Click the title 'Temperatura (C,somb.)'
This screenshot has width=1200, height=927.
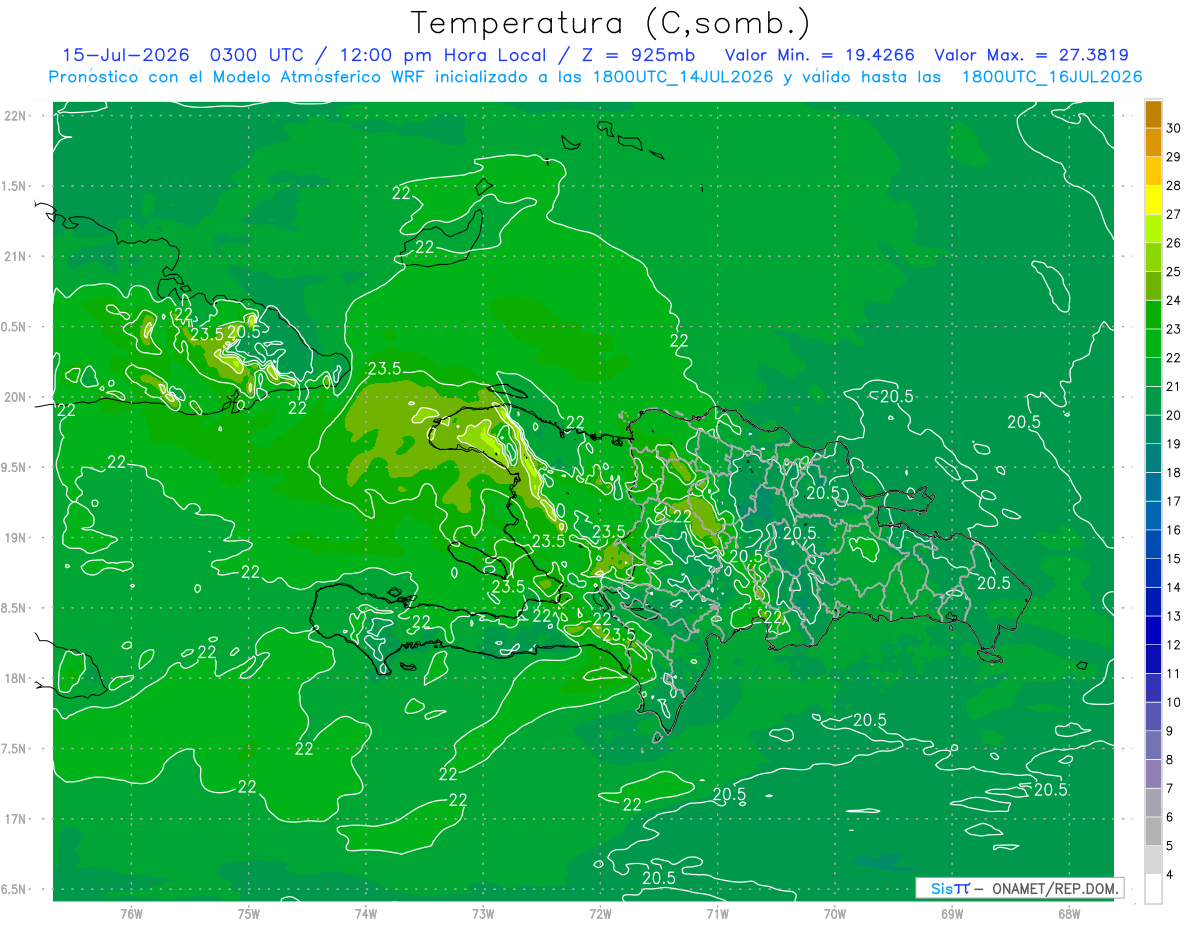tap(610, 23)
